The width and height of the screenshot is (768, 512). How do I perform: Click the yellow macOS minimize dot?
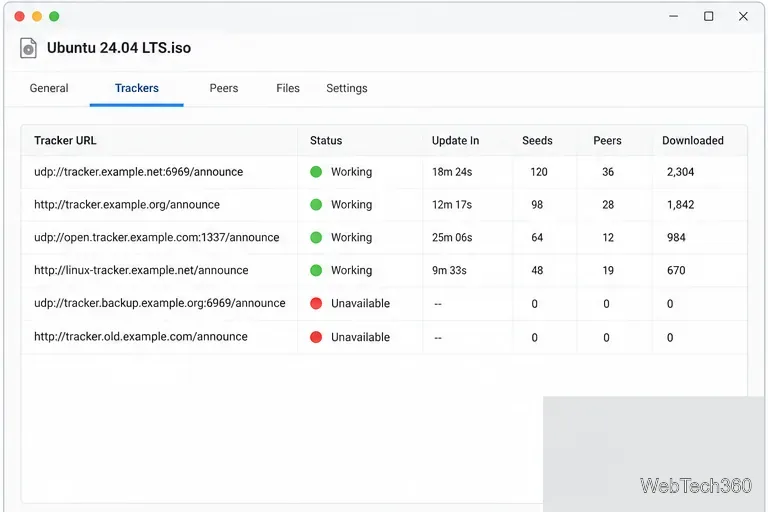point(37,16)
